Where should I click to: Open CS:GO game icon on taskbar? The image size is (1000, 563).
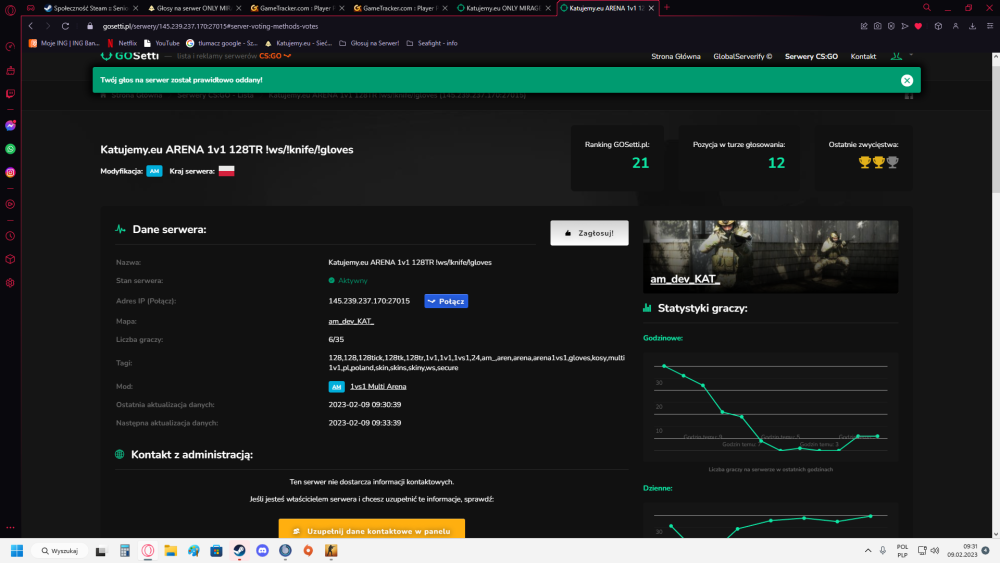(x=331, y=551)
